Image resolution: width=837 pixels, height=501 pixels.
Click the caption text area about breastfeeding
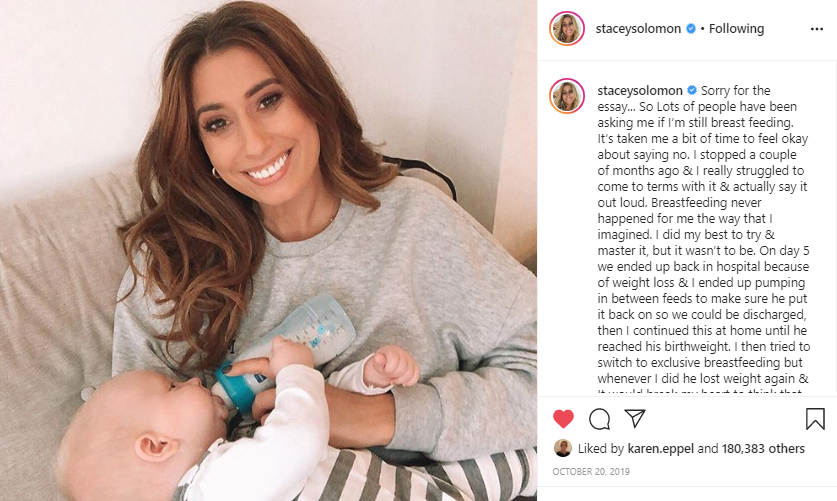point(704,235)
